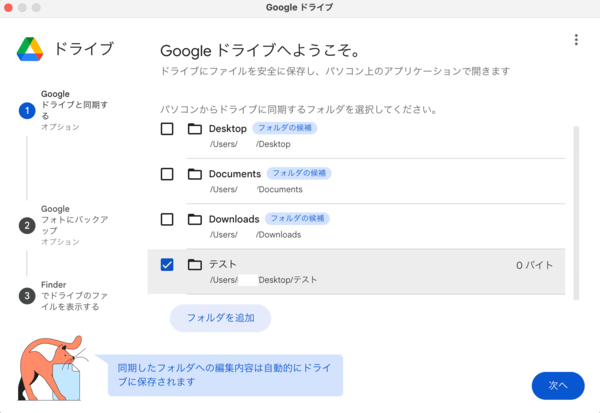Click the blue tip bubble about 同期したフォルダ
The height and width of the screenshot is (413, 600).
click(x=225, y=375)
